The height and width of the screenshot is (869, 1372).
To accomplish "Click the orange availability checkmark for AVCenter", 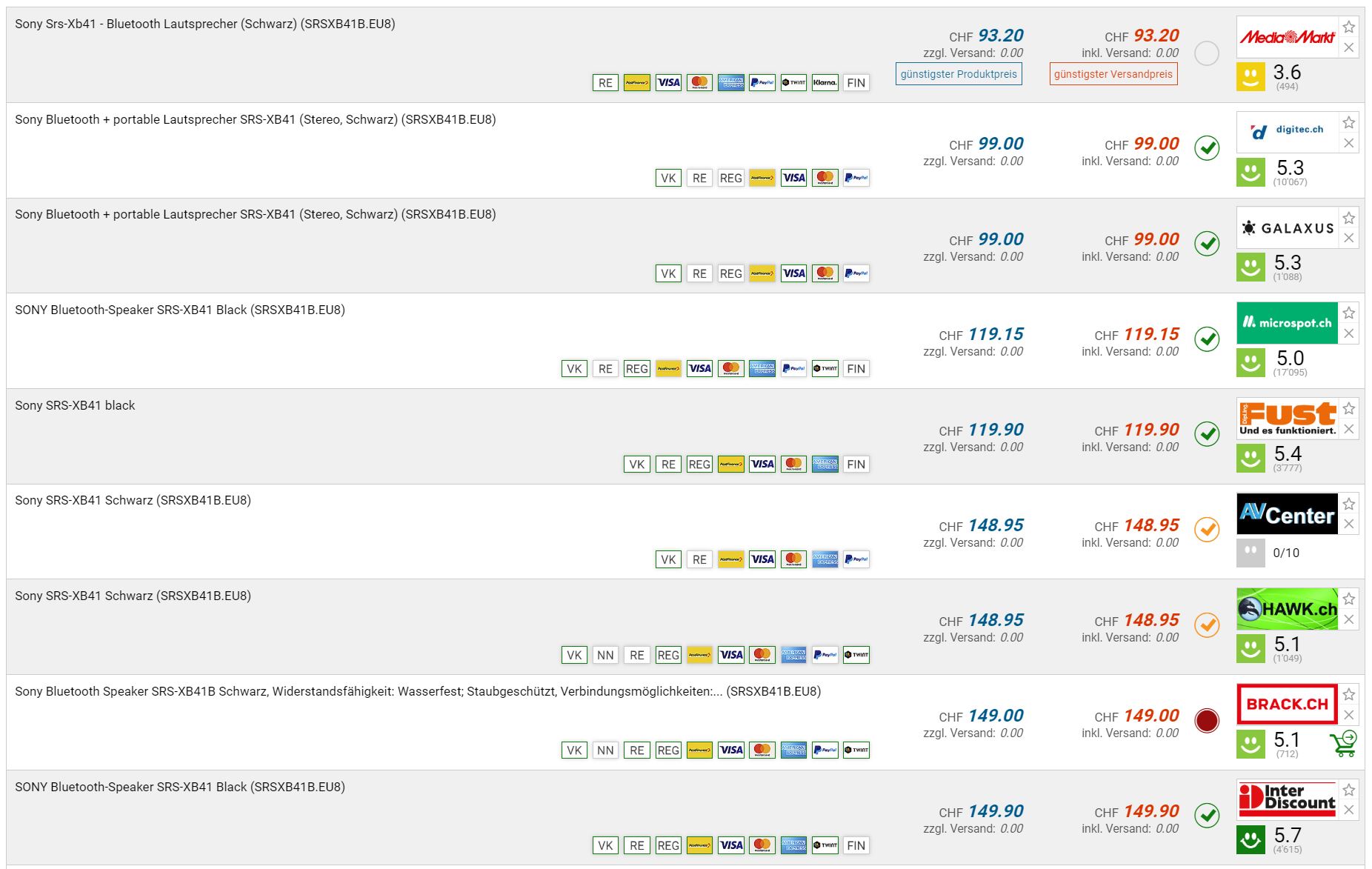I will 1207,530.
